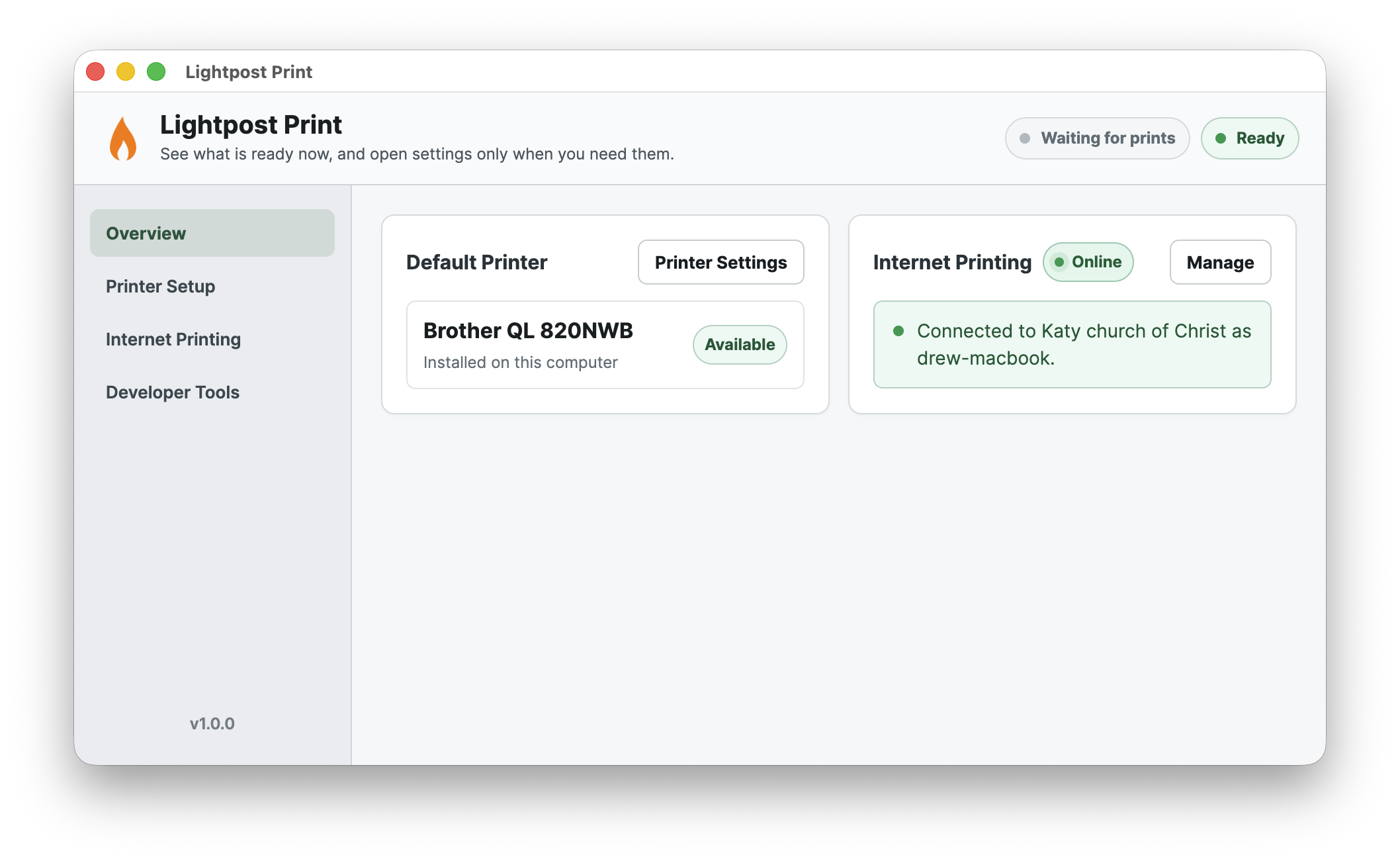Screen dimensions: 1400x863
Task: Click the Lightpost flame logo icon
Action: [x=123, y=138]
